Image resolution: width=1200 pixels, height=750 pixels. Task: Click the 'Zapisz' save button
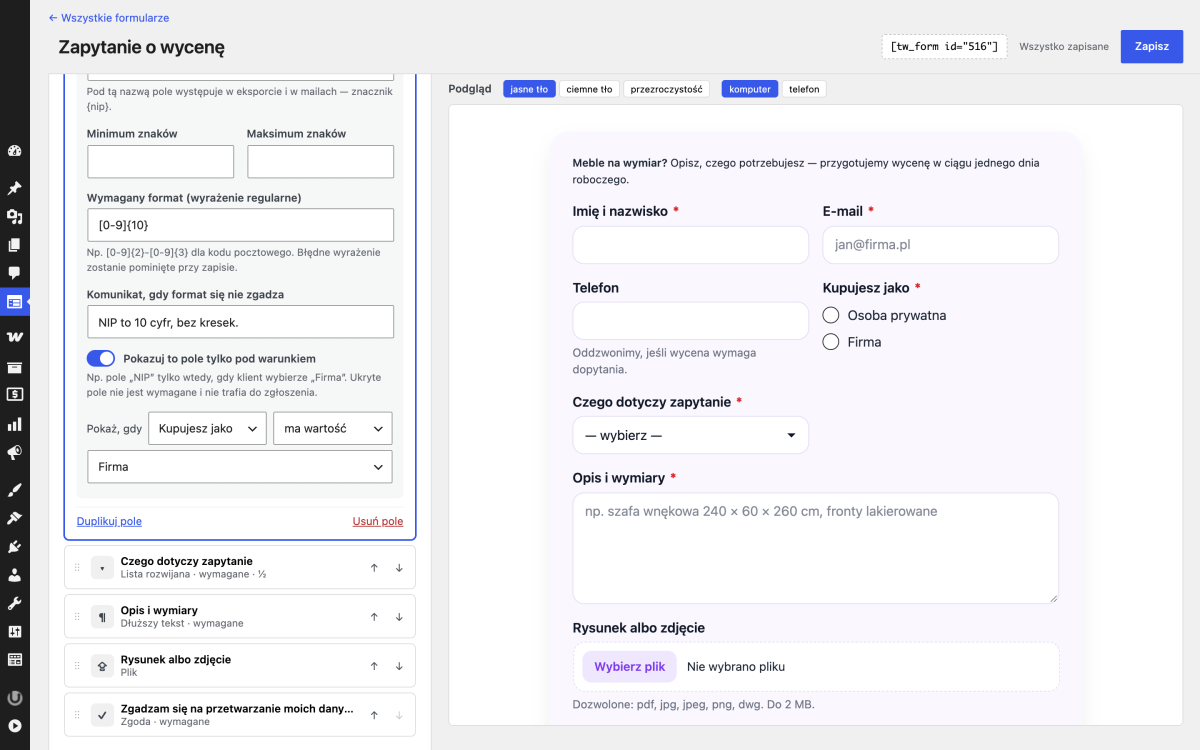[1151, 46]
